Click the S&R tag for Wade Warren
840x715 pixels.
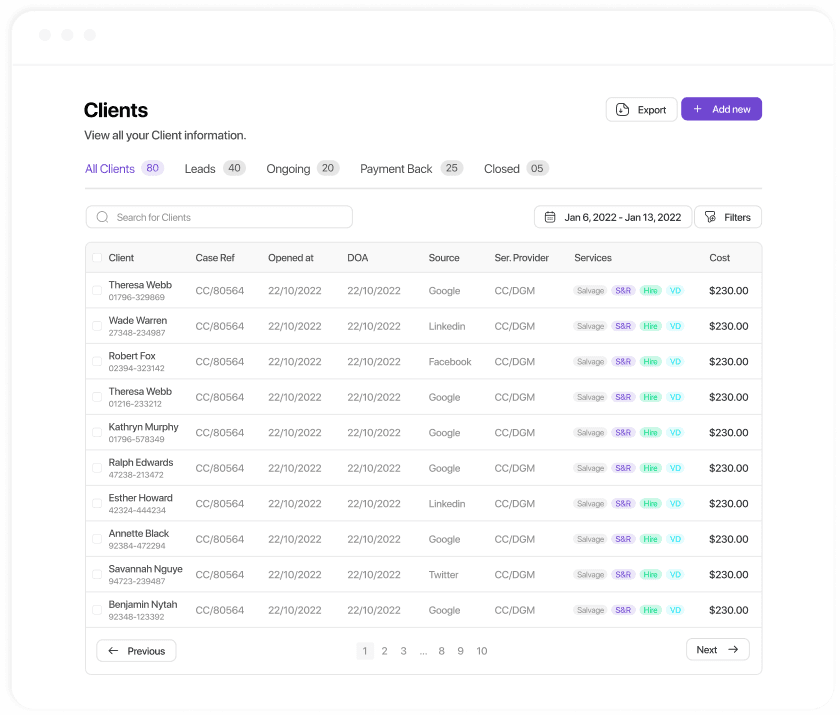pos(623,326)
